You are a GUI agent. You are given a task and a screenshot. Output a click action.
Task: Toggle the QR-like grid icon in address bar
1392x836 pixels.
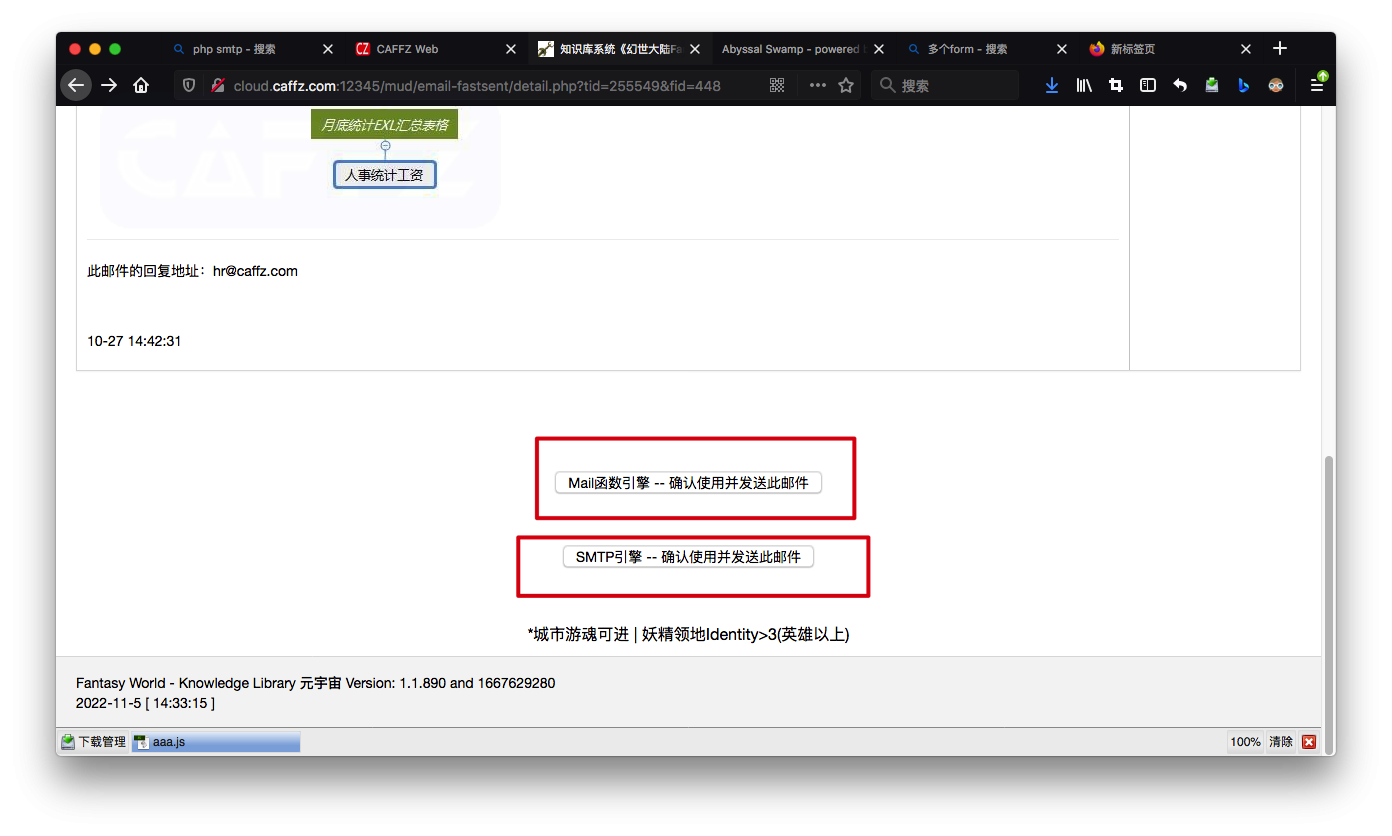tap(777, 85)
